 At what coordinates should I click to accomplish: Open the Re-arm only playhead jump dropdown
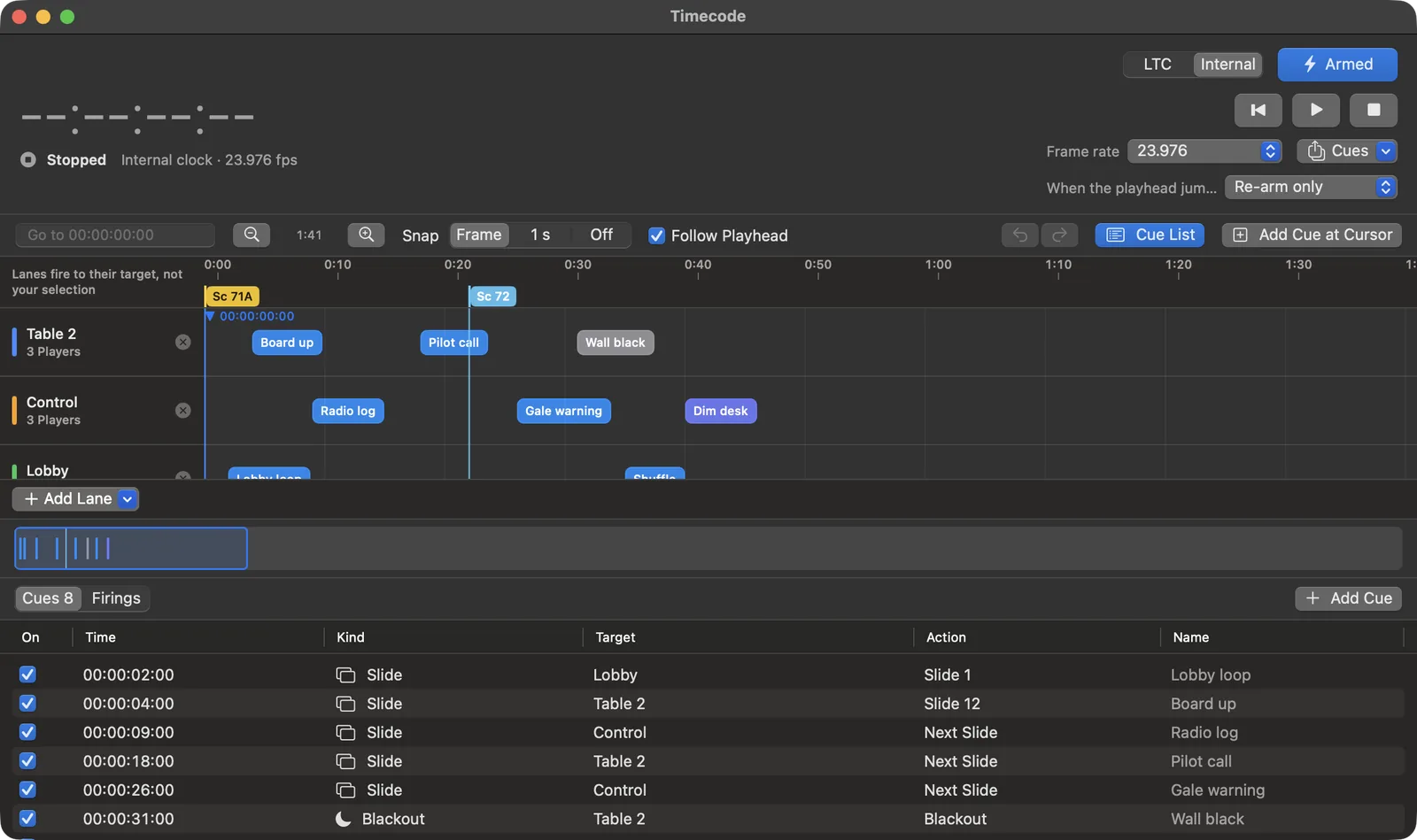[1311, 187]
